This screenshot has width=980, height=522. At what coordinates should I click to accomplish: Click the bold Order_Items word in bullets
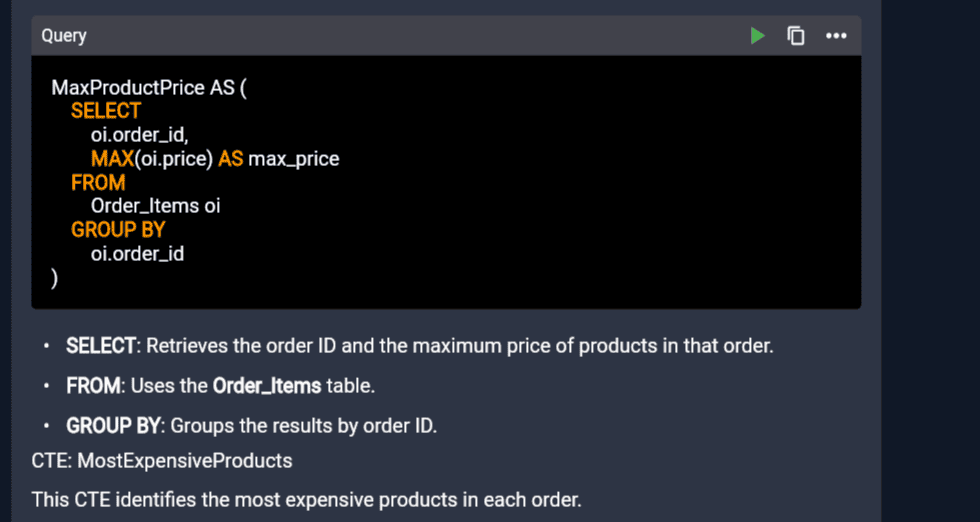point(267,386)
